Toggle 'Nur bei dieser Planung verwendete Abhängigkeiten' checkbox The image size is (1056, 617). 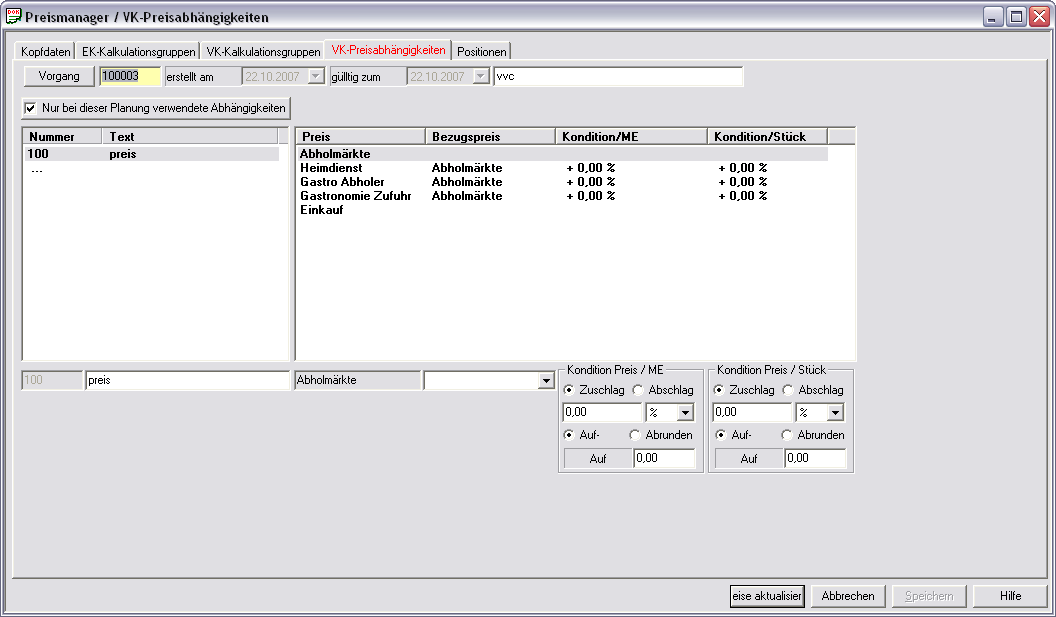click(30, 108)
